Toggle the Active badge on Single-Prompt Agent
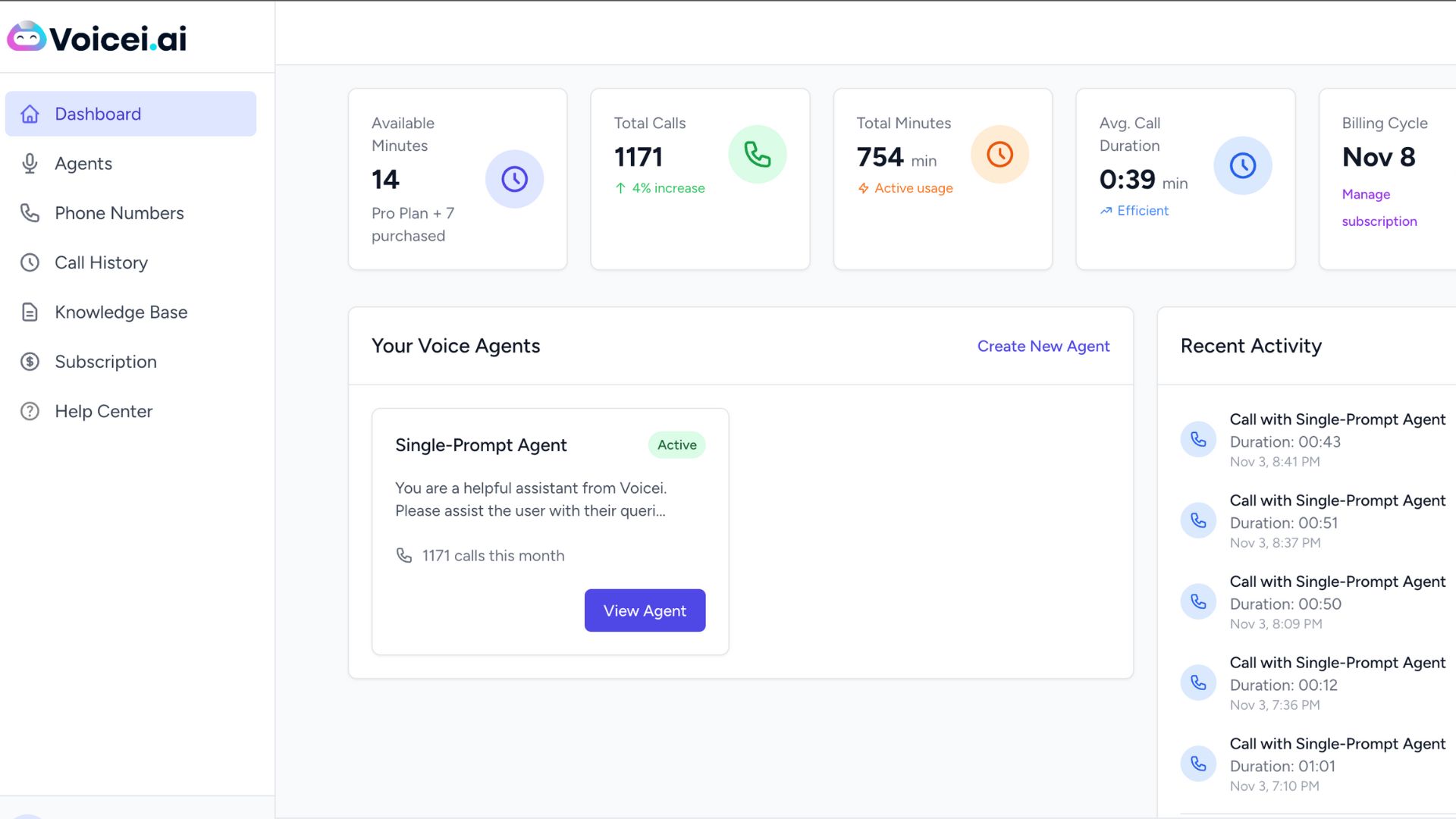Viewport: 1456px width, 819px height. (x=676, y=445)
